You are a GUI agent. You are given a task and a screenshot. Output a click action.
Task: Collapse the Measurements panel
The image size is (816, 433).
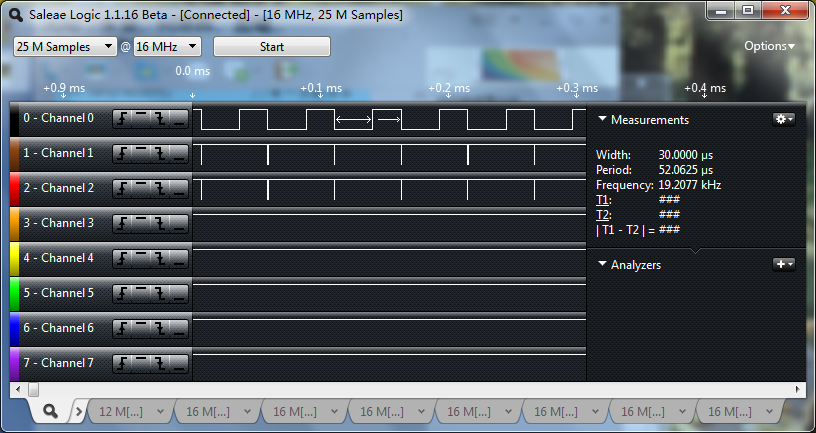[603, 119]
